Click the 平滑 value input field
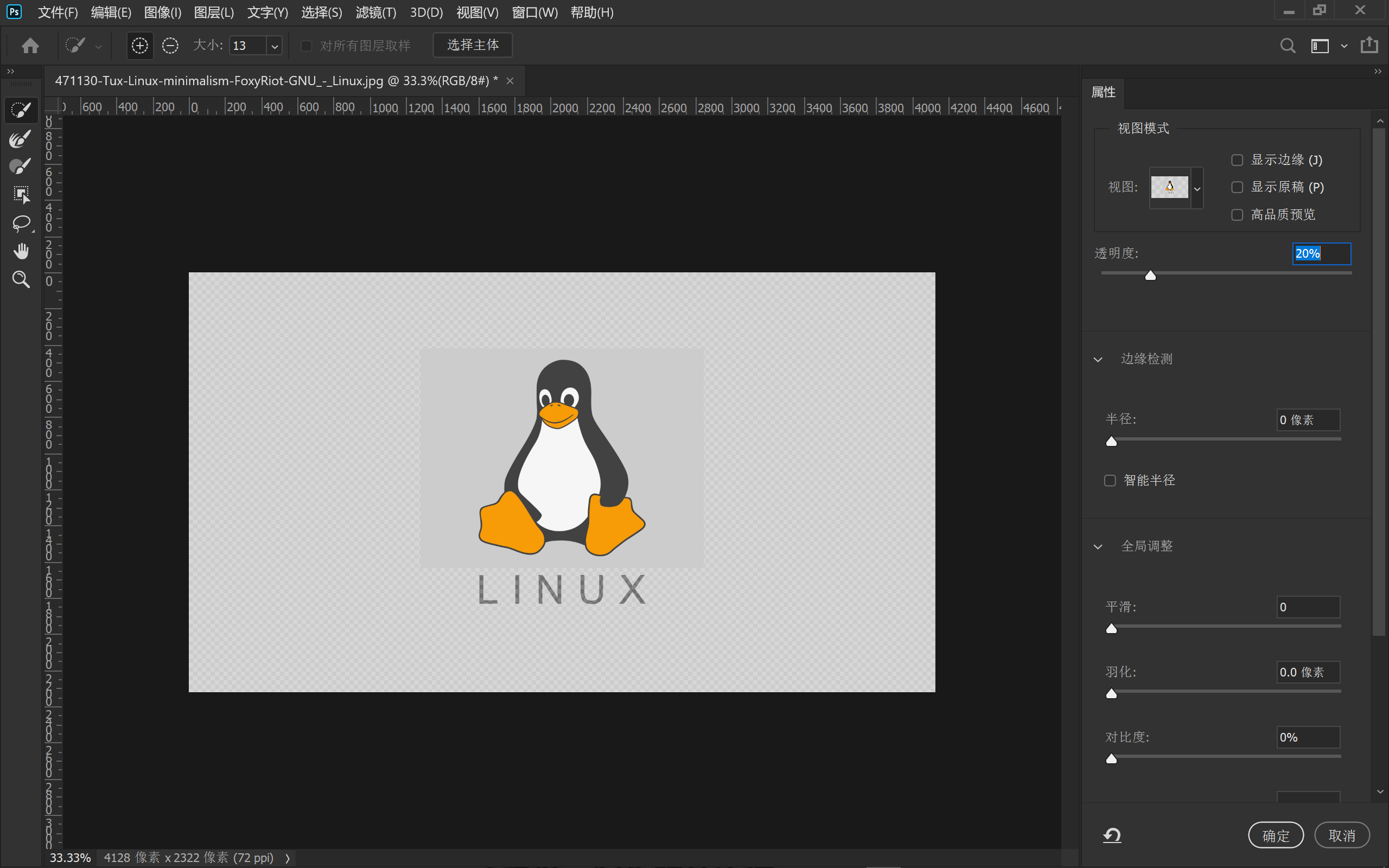This screenshot has height=868, width=1389. pos(1308,608)
